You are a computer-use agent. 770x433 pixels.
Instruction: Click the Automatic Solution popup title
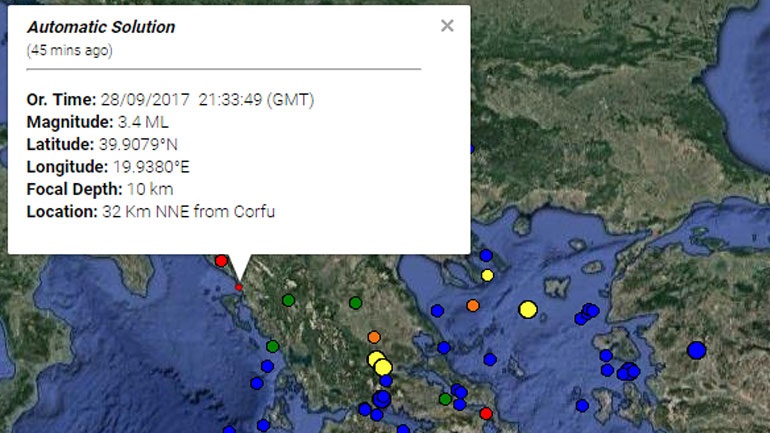tap(101, 27)
